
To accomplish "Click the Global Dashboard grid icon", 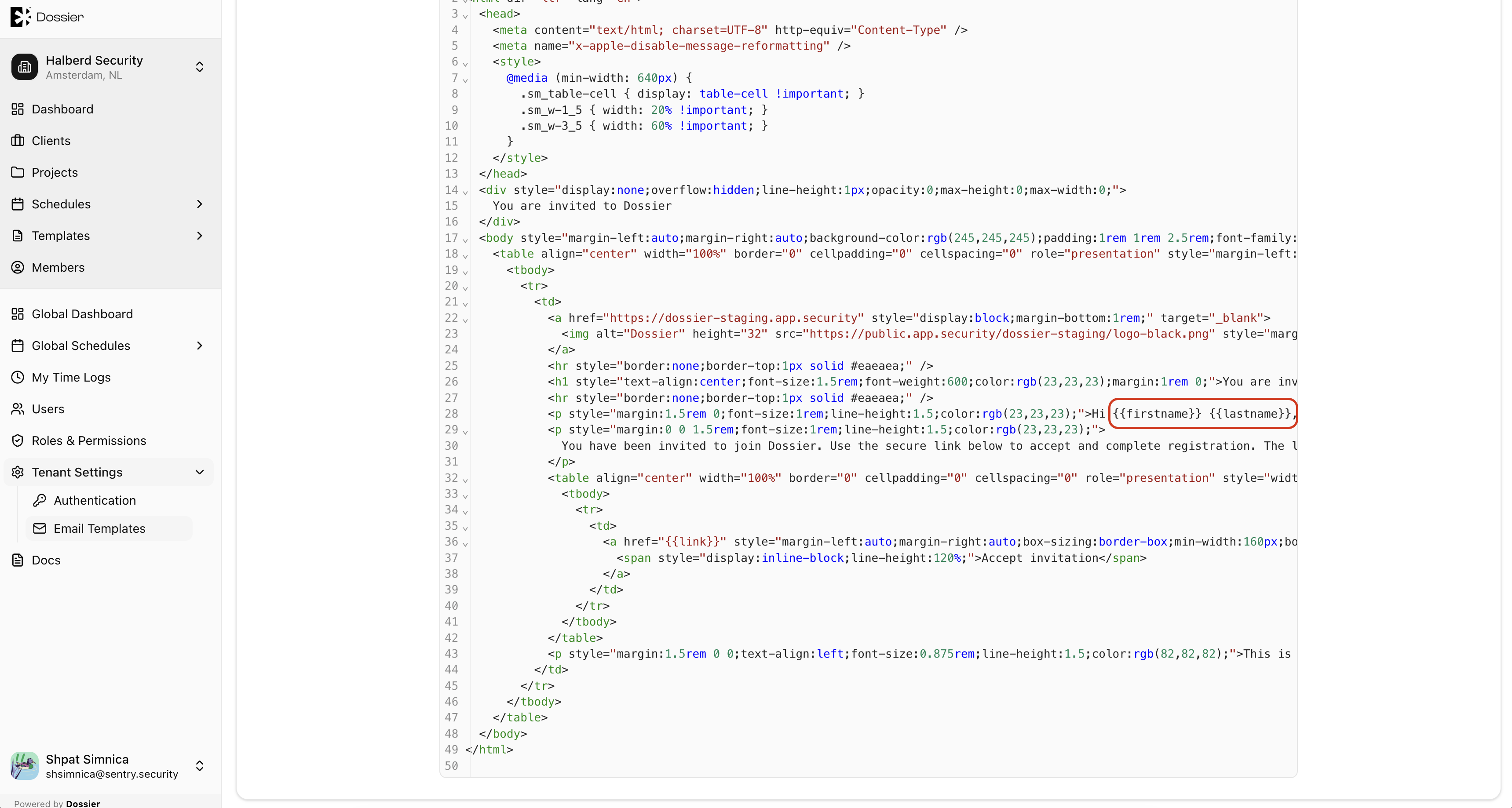I will [x=18, y=314].
